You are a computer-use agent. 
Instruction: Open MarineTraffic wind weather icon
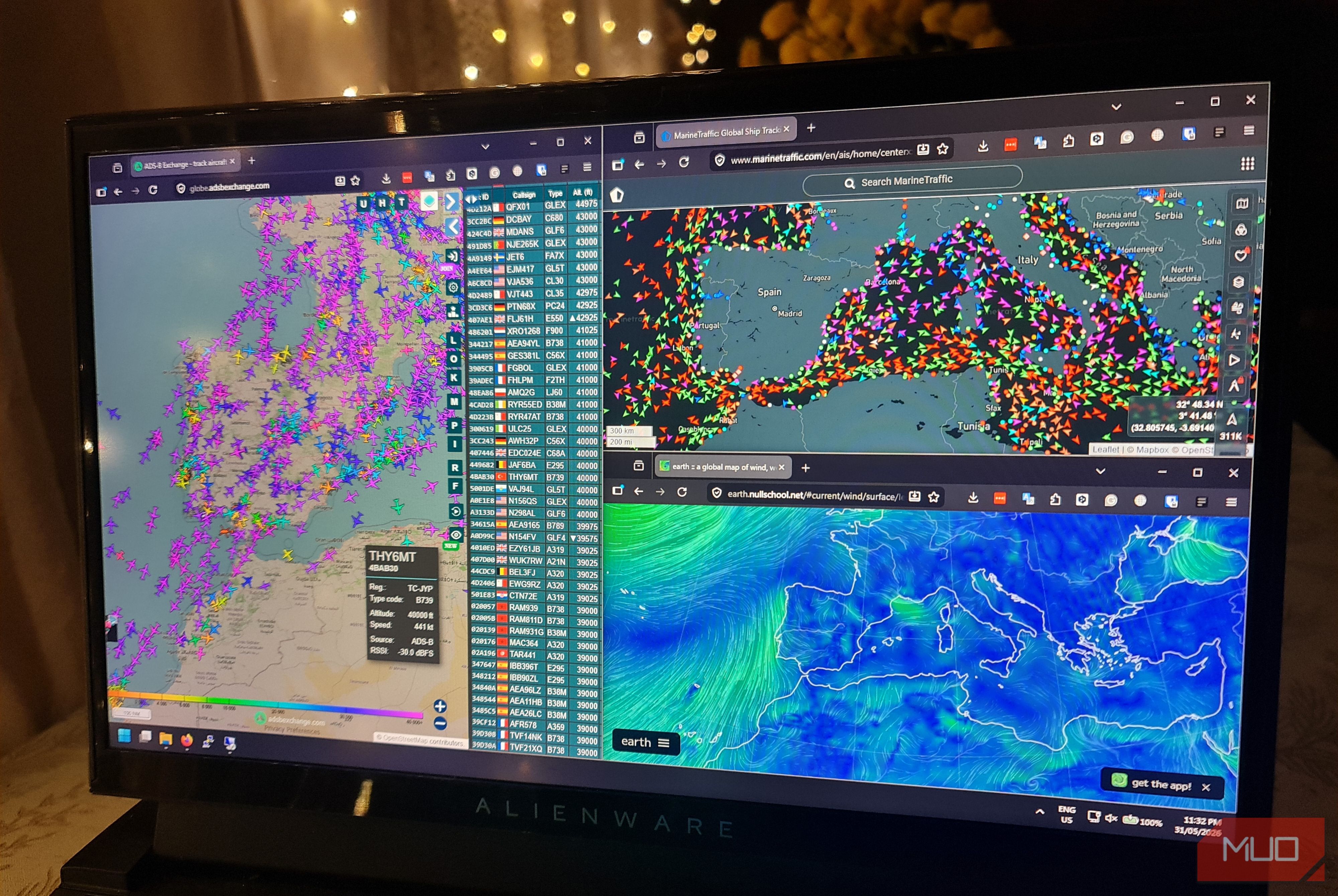click(x=1237, y=309)
